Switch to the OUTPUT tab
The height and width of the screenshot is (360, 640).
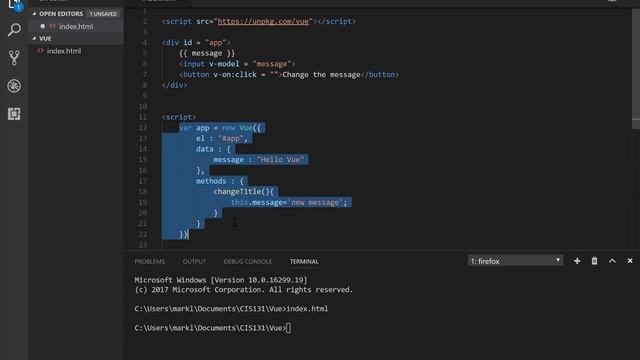(194, 261)
